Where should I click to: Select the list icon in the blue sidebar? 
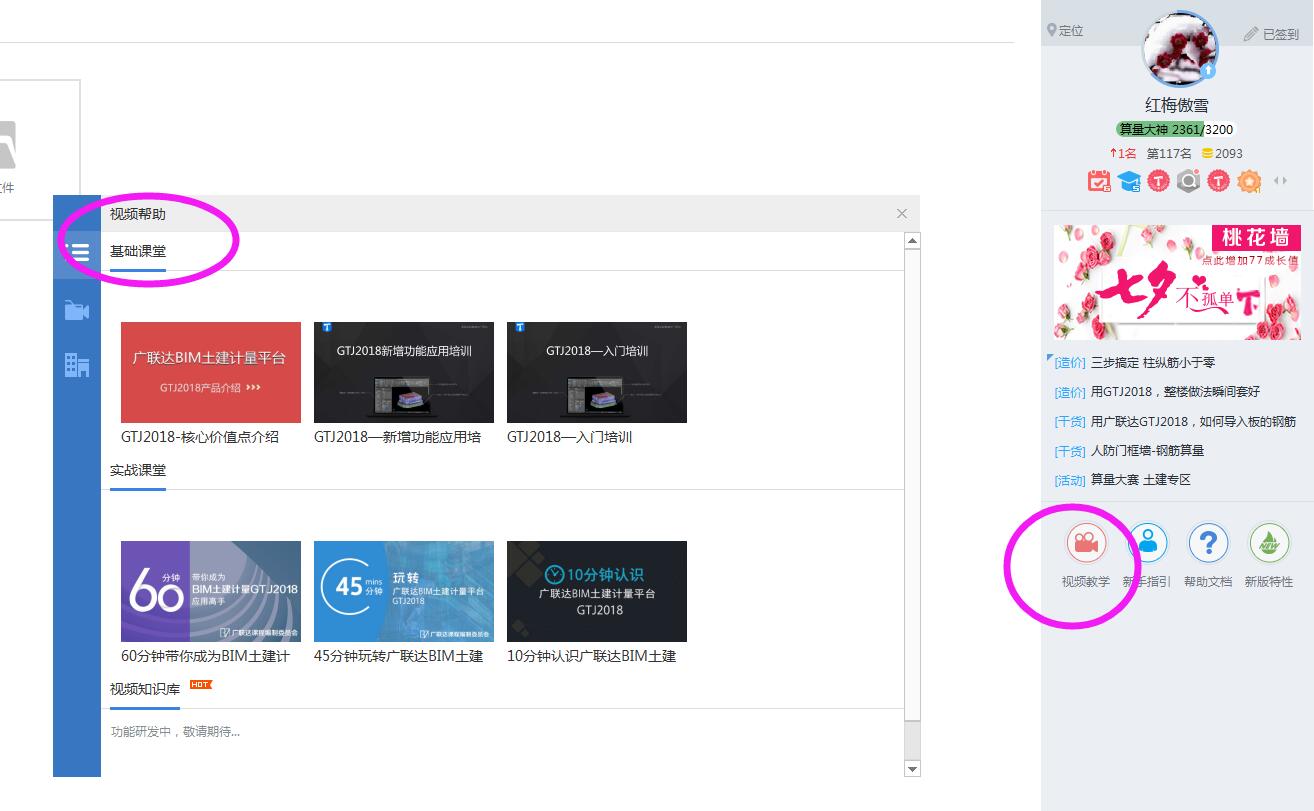[x=77, y=252]
